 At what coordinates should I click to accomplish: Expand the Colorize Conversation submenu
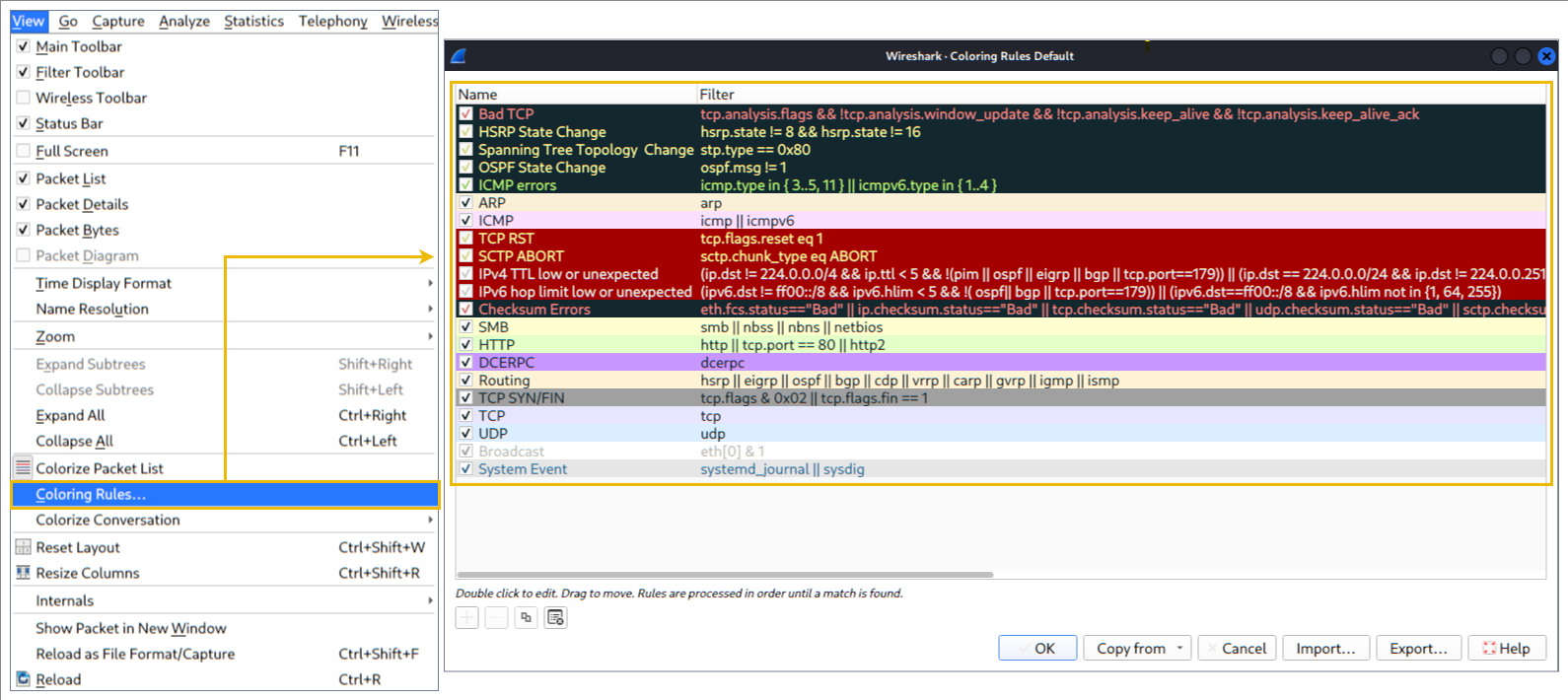coord(224,520)
